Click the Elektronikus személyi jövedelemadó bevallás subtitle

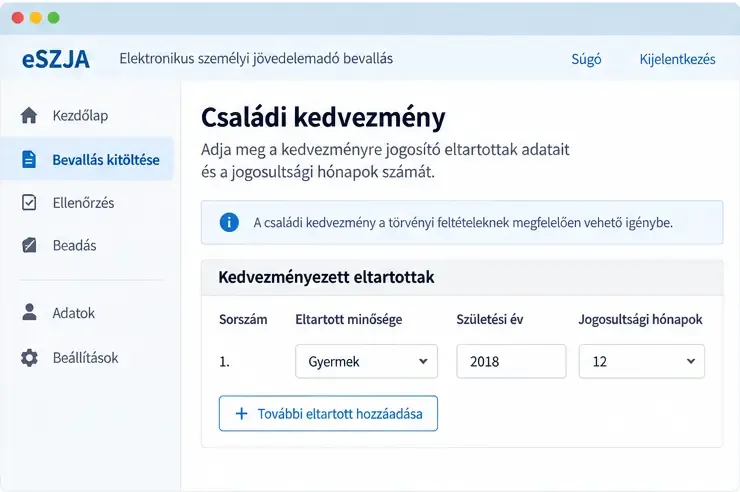coord(256,58)
